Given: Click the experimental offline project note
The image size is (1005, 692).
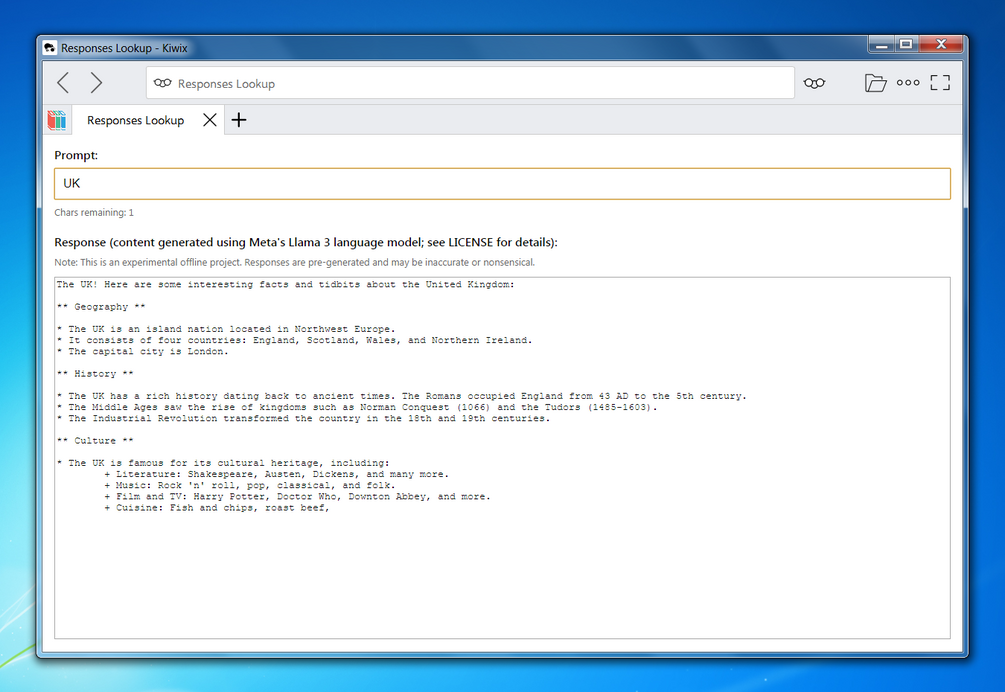Looking at the screenshot, I should [x=294, y=263].
